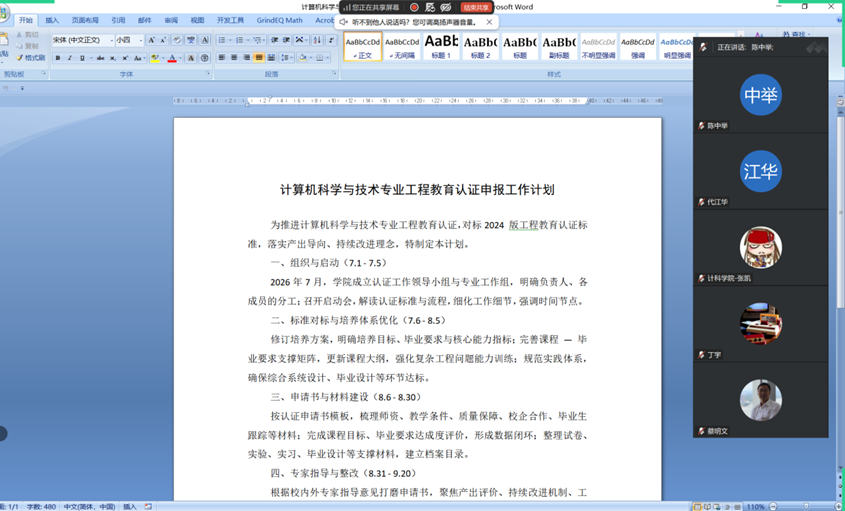The width and height of the screenshot is (845, 511).
Task: Open the phonetic guide tool
Action: coord(191,40)
